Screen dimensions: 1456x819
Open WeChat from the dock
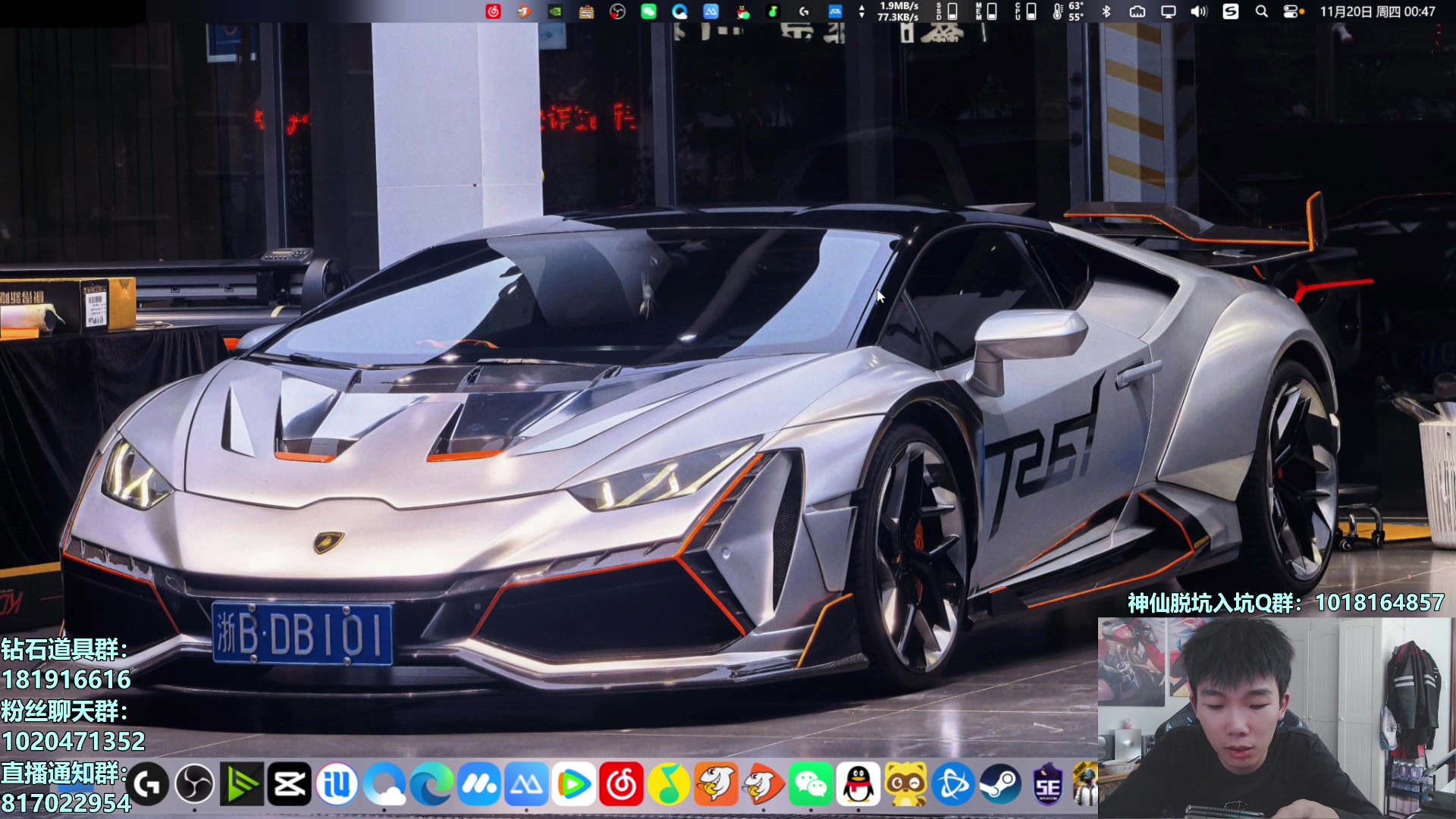(811, 784)
